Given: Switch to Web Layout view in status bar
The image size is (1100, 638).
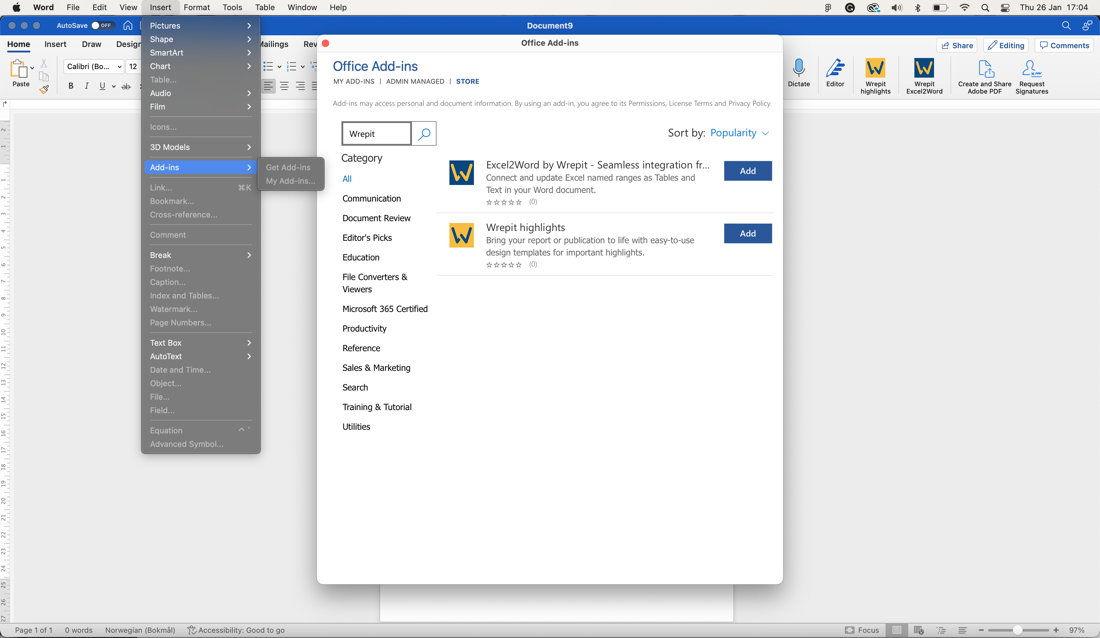Looking at the screenshot, I should click(x=918, y=630).
